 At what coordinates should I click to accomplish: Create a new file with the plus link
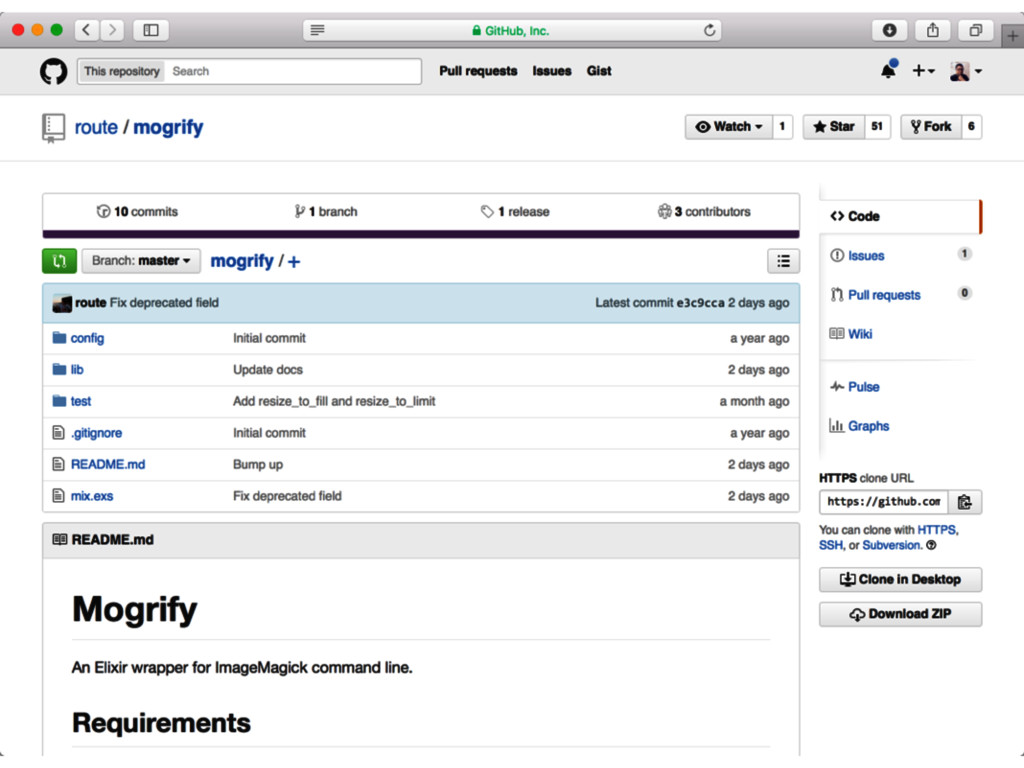294,262
